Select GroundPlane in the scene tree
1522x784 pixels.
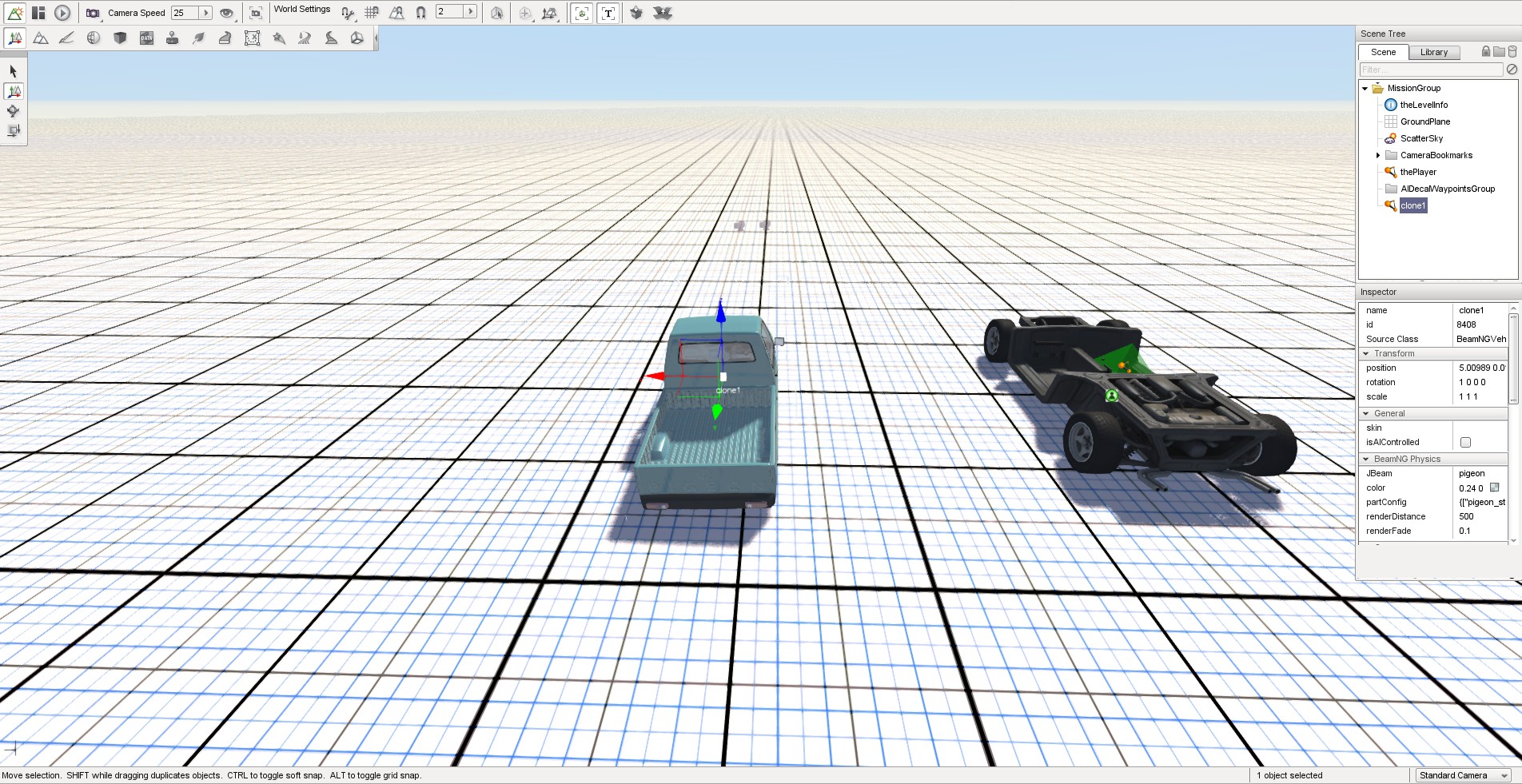tap(1425, 121)
